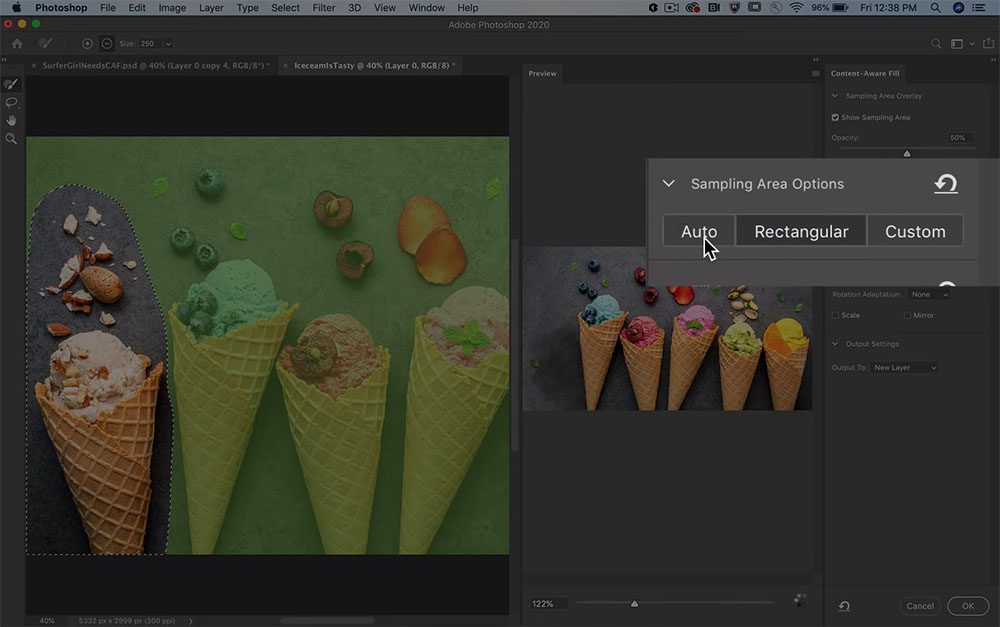The height and width of the screenshot is (627, 1000).
Task: Click the add-to-sampling plus brush mode icon
Action: [x=88, y=44]
